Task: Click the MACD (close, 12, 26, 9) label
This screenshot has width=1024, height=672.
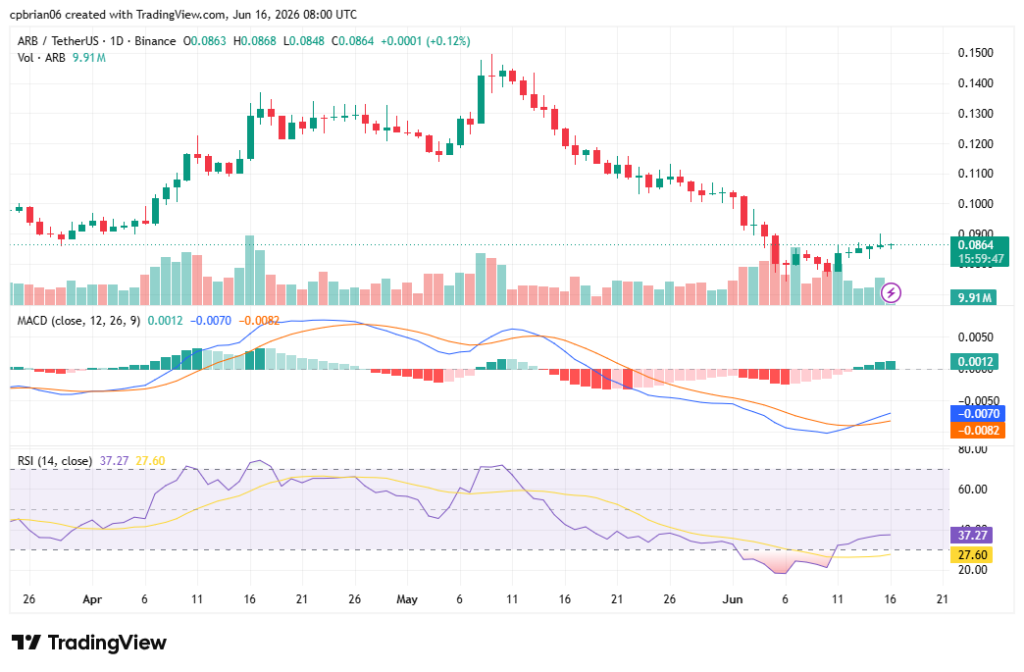Action: (x=78, y=321)
